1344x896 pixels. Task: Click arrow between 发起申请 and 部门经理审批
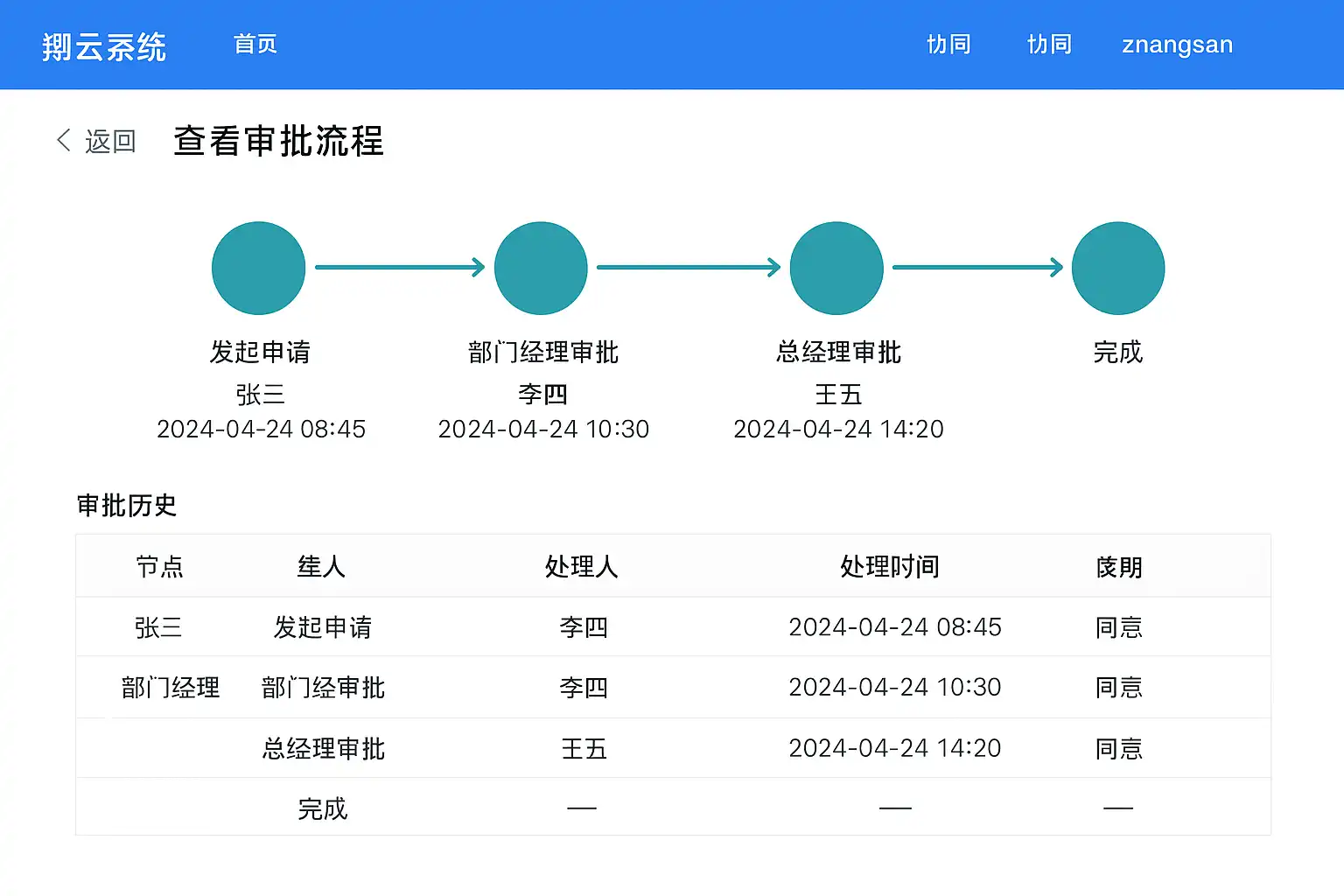pyautogui.click(x=400, y=267)
